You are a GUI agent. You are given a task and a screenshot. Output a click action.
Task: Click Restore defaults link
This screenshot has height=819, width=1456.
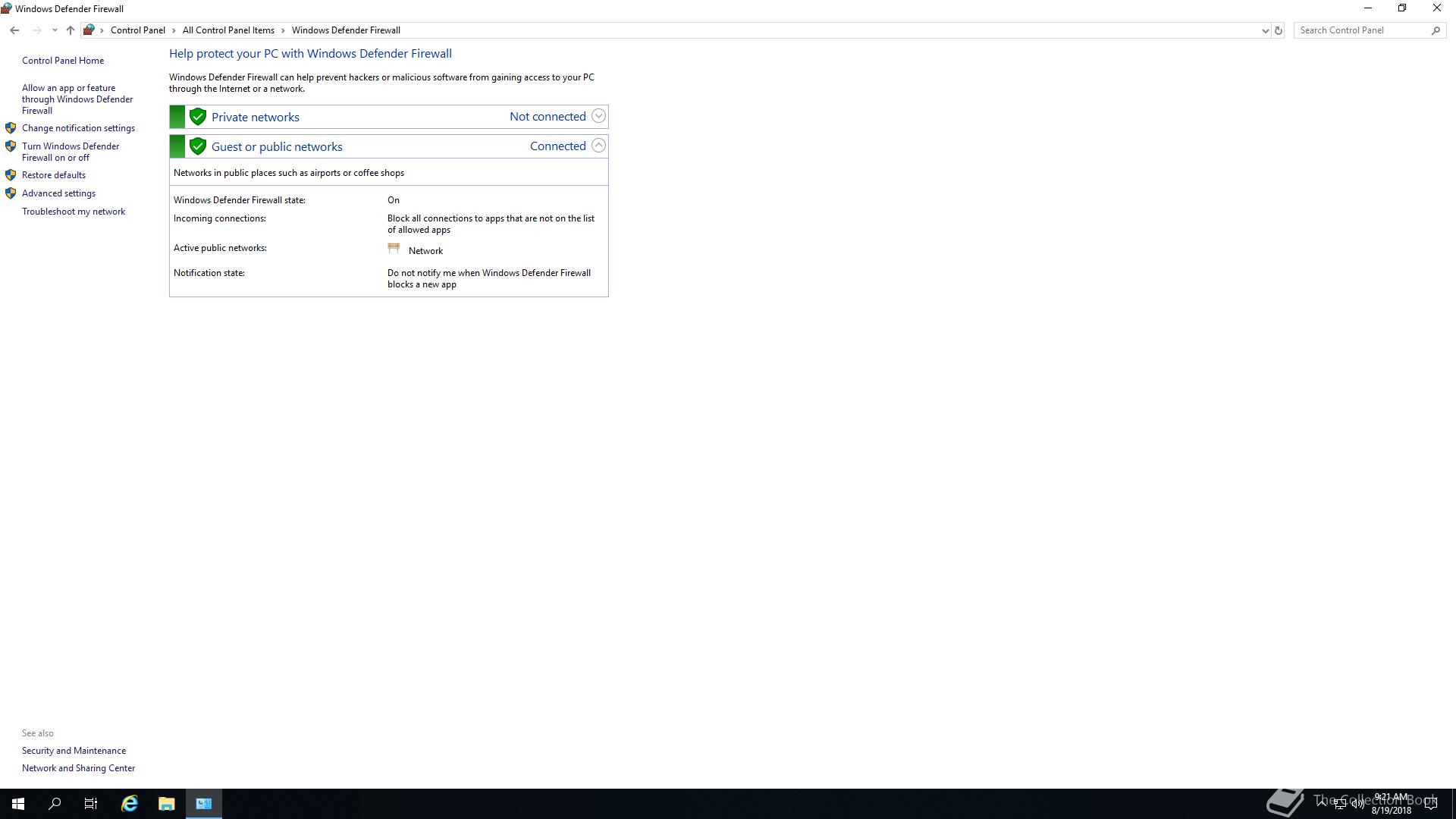[54, 175]
